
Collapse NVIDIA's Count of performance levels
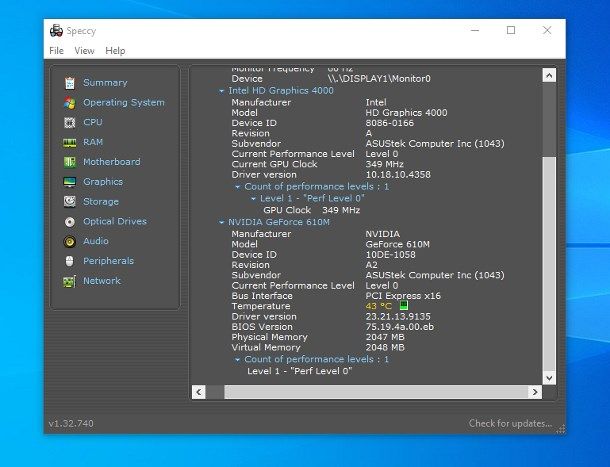pyautogui.click(x=237, y=360)
